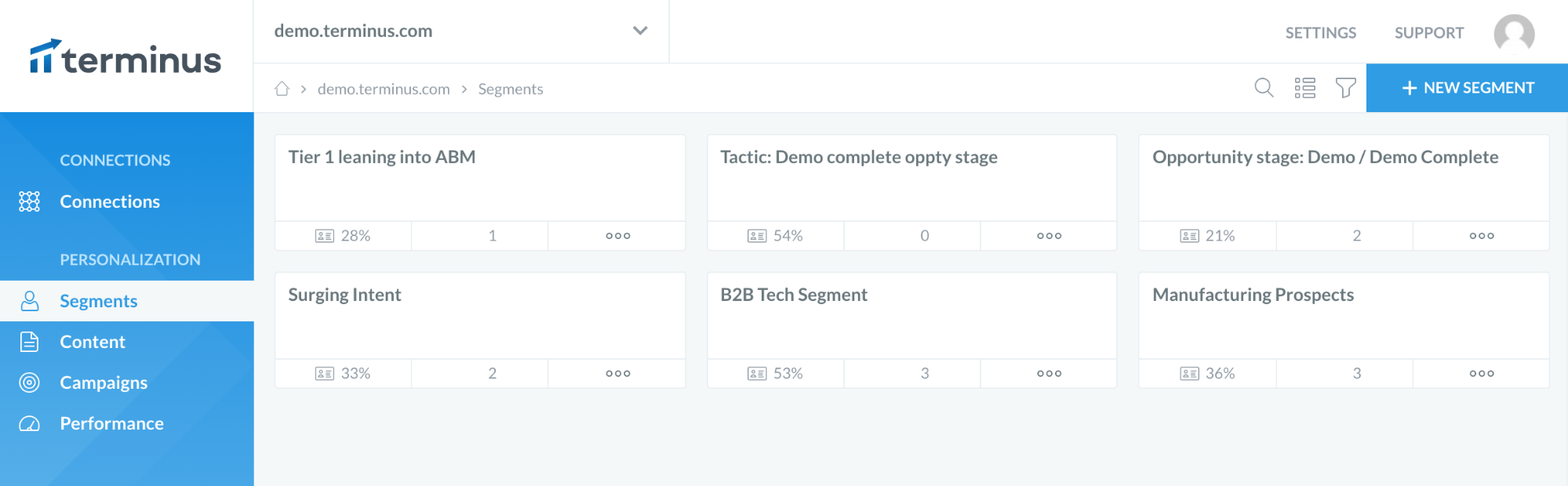1568x486 pixels.
Task: Click the search magnifier icon
Action: [x=1264, y=88]
